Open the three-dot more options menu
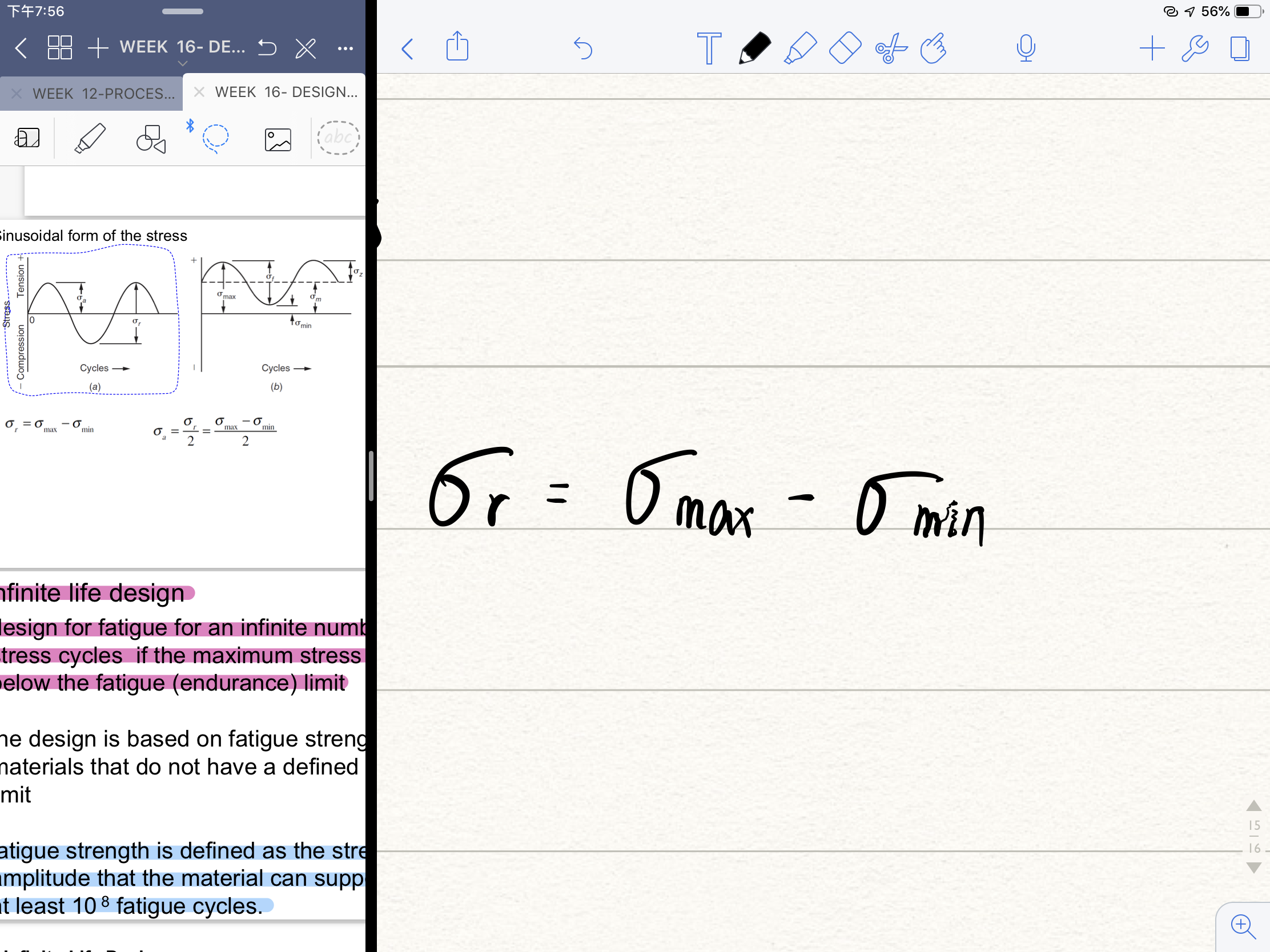The width and height of the screenshot is (1270, 952). (x=345, y=49)
